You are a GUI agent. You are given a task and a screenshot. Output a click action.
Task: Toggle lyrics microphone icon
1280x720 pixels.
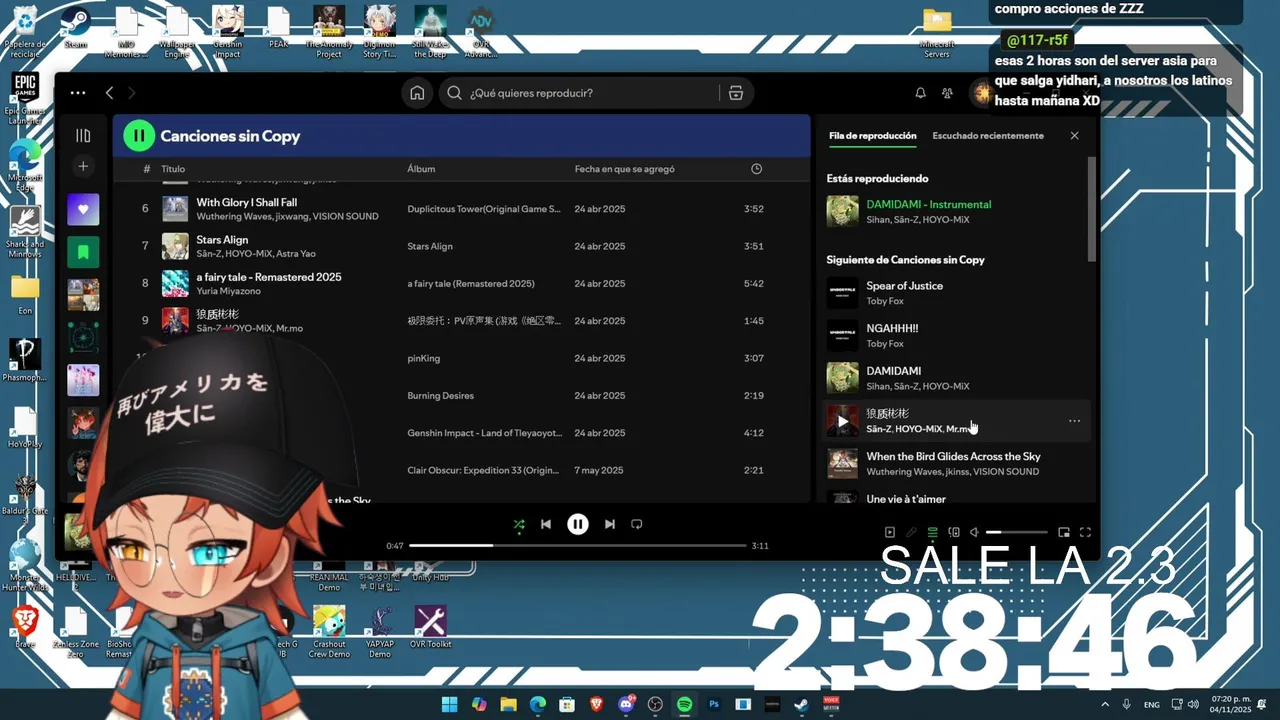pos(911,533)
